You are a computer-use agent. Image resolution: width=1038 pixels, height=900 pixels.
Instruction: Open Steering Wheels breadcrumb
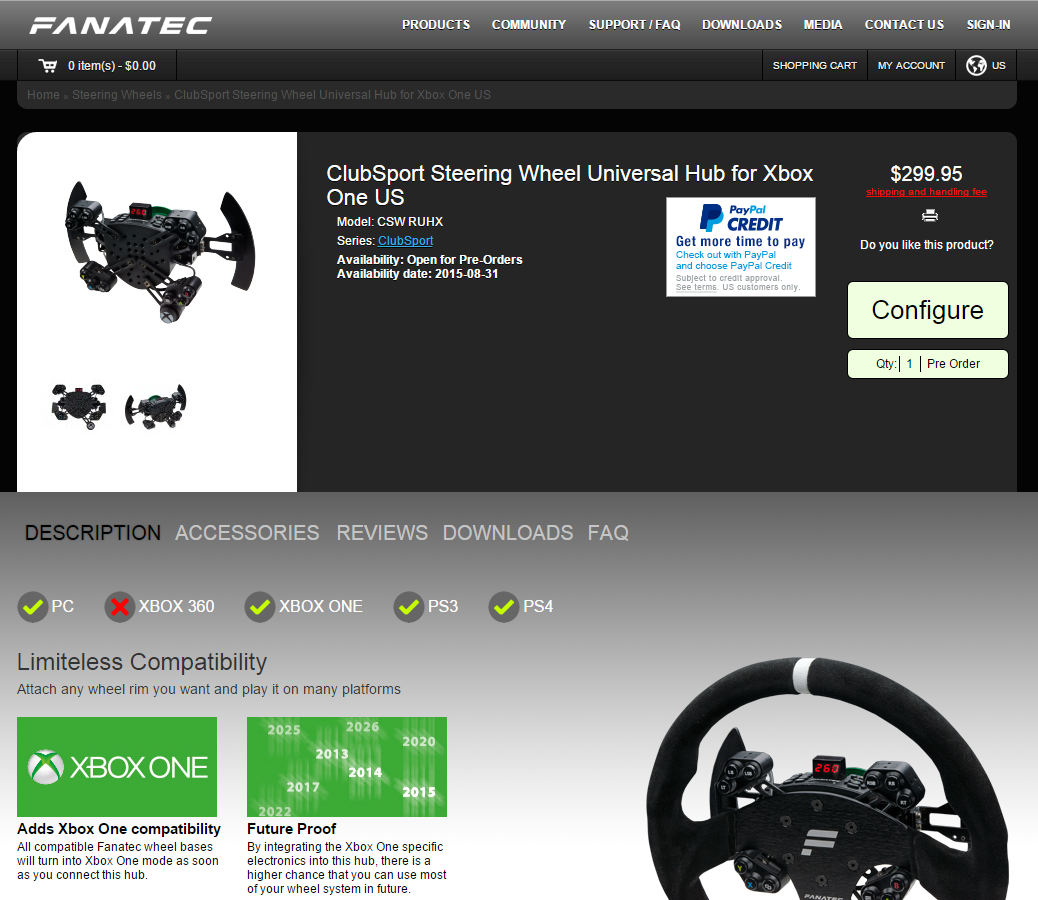[x=117, y=95]
